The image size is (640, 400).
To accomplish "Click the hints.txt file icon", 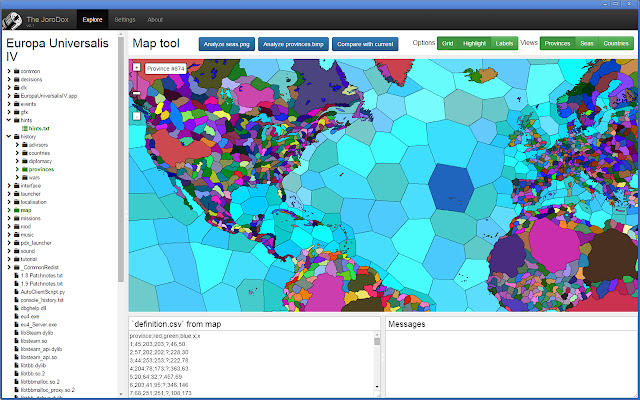I will pos(24,128).
